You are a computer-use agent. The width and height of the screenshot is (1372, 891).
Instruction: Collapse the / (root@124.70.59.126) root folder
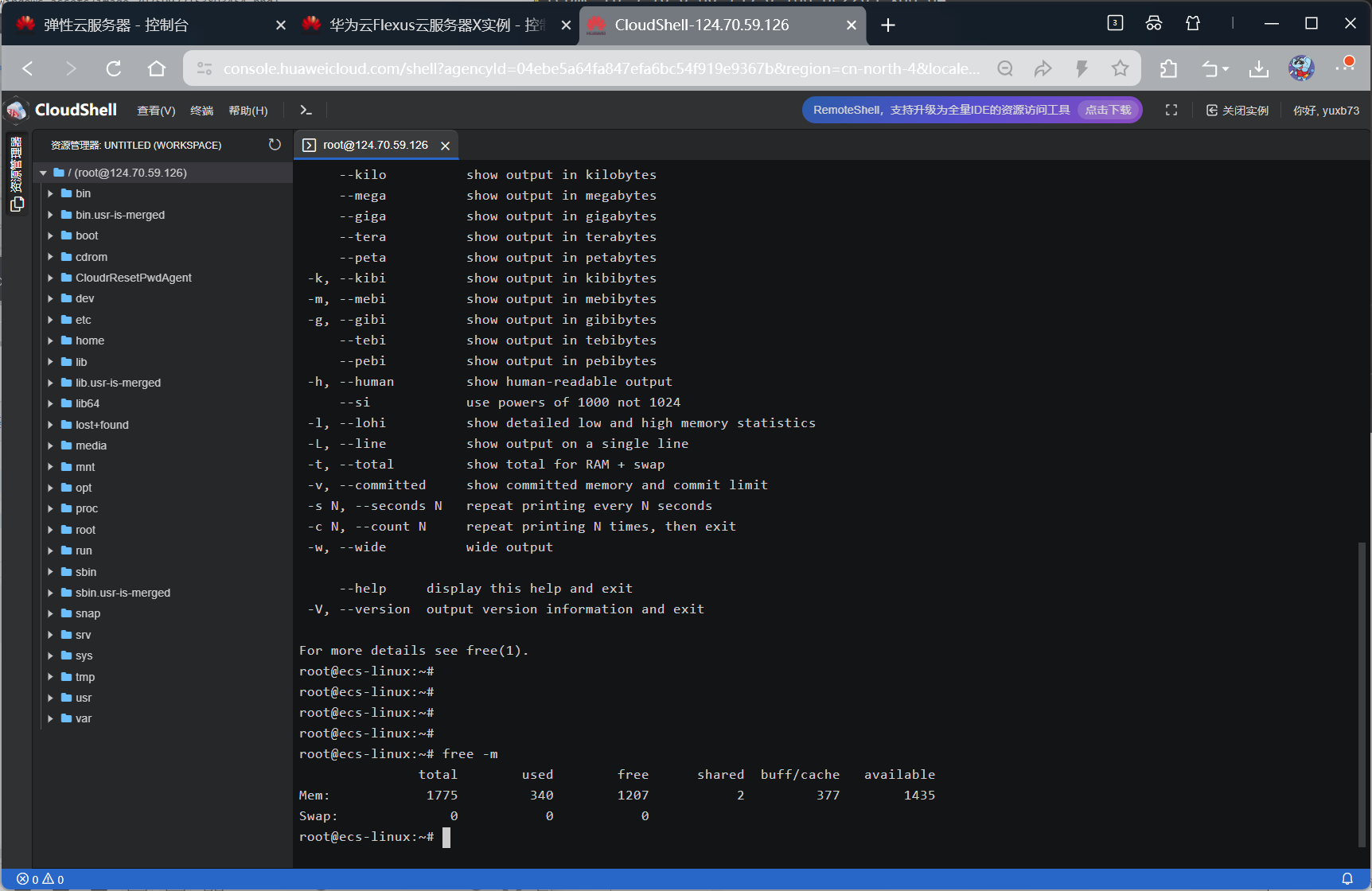[43, 173]
